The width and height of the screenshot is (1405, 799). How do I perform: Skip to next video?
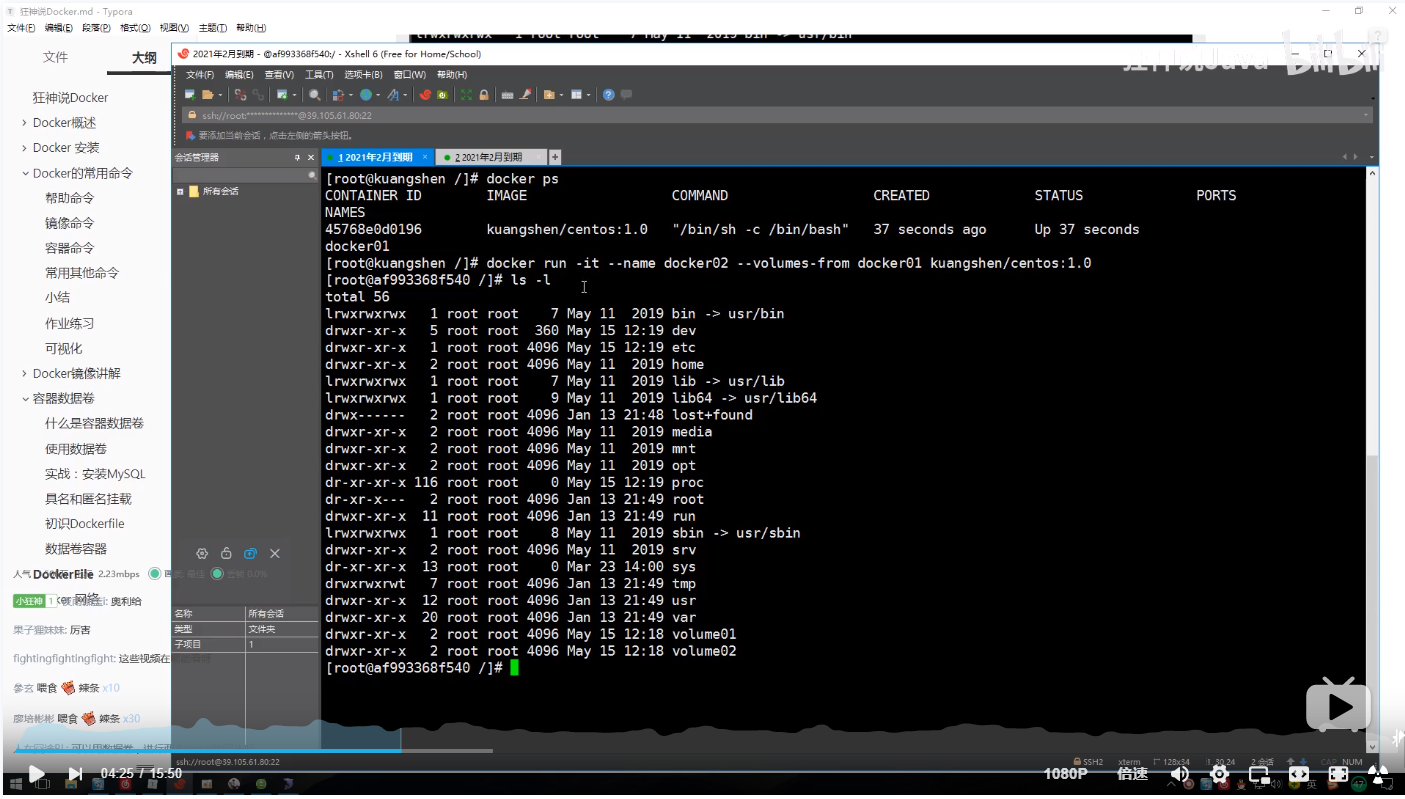tap(75, 773)
